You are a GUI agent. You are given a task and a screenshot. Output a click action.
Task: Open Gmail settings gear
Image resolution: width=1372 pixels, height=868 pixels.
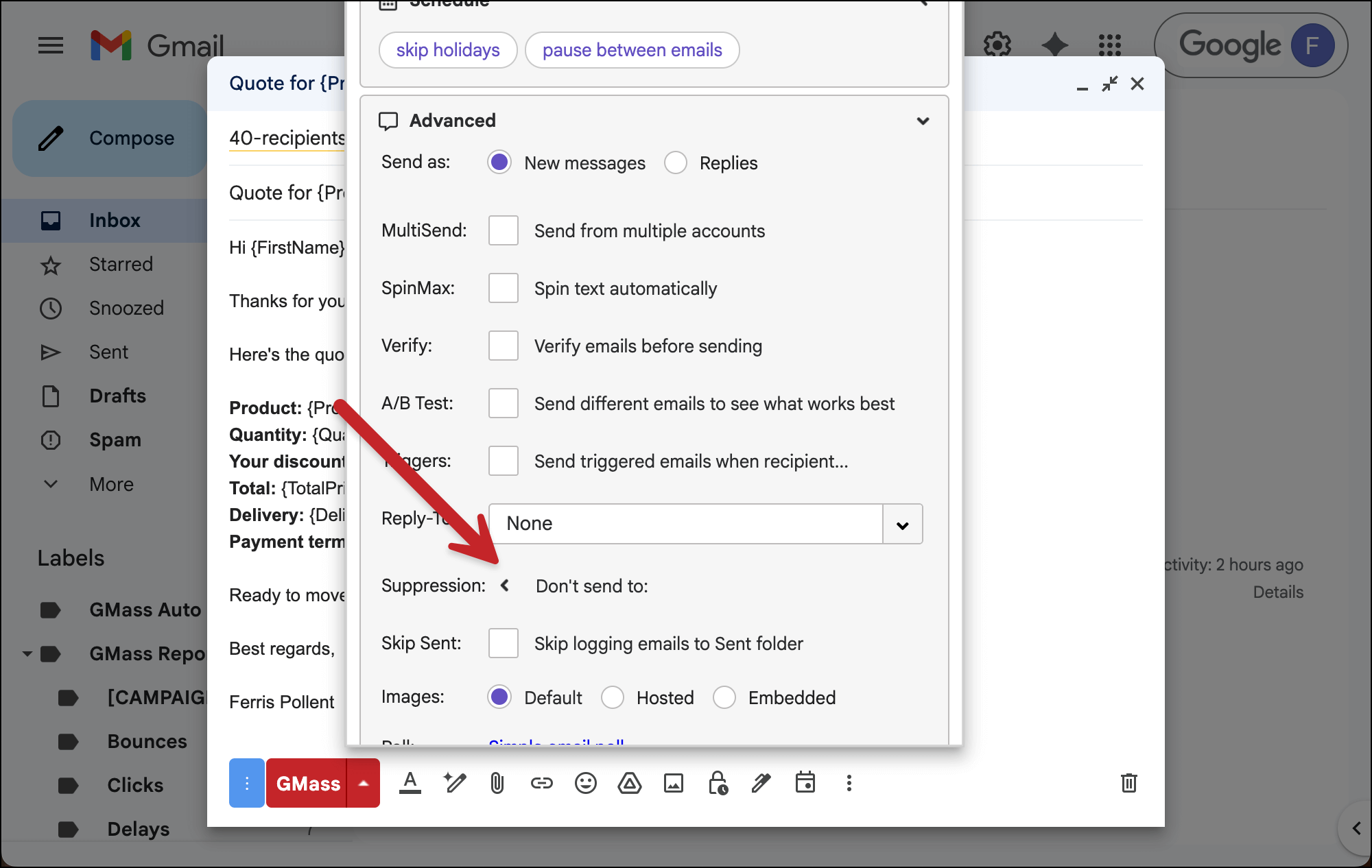tap(997, 45)
